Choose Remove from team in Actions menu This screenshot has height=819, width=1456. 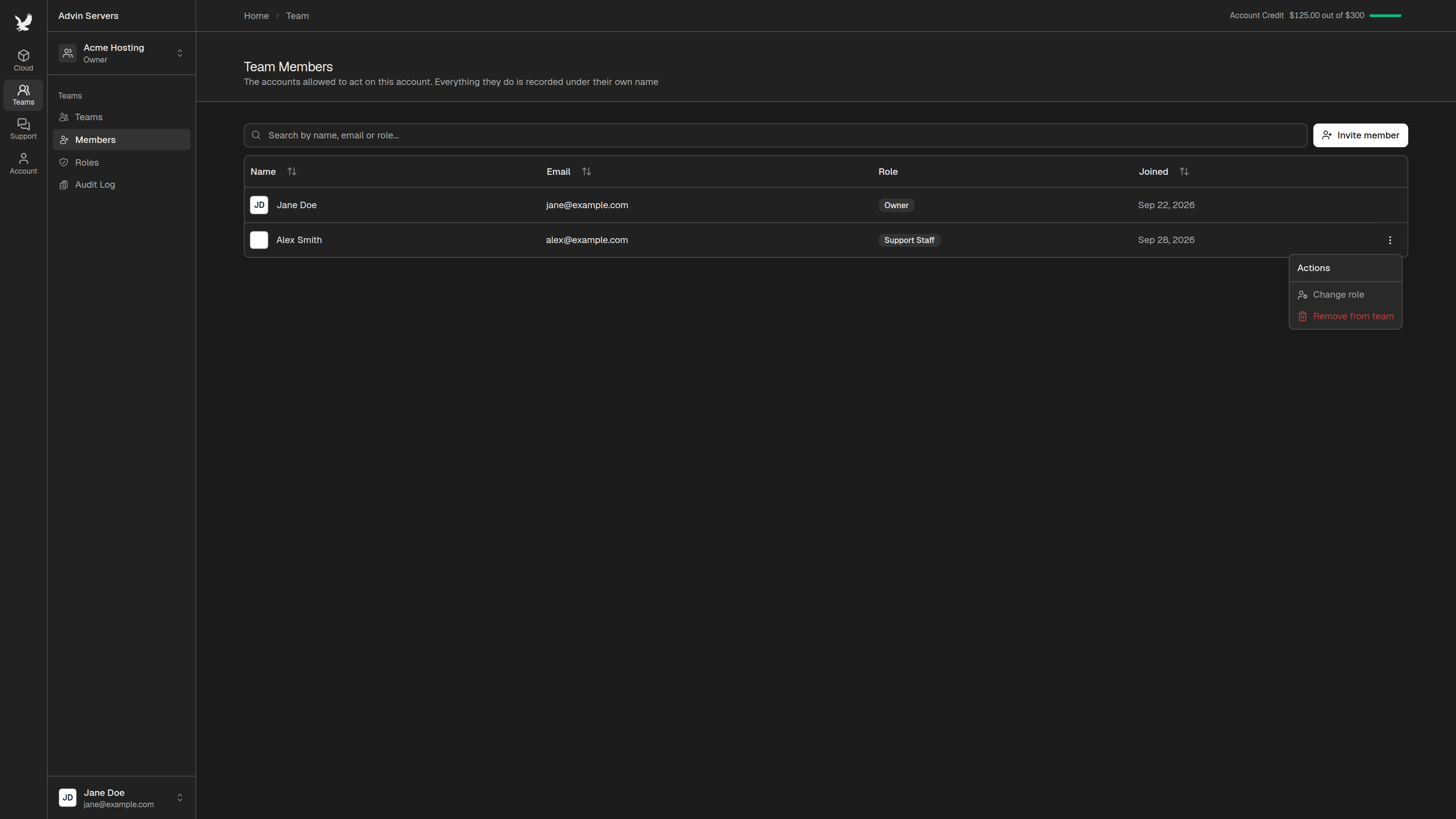click(x=1345, y=316)
